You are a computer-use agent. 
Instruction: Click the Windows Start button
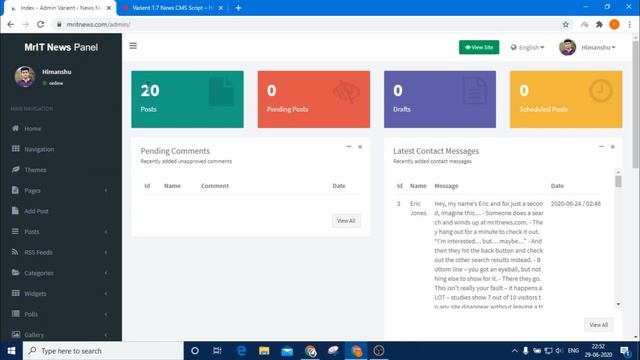[11, 351]
